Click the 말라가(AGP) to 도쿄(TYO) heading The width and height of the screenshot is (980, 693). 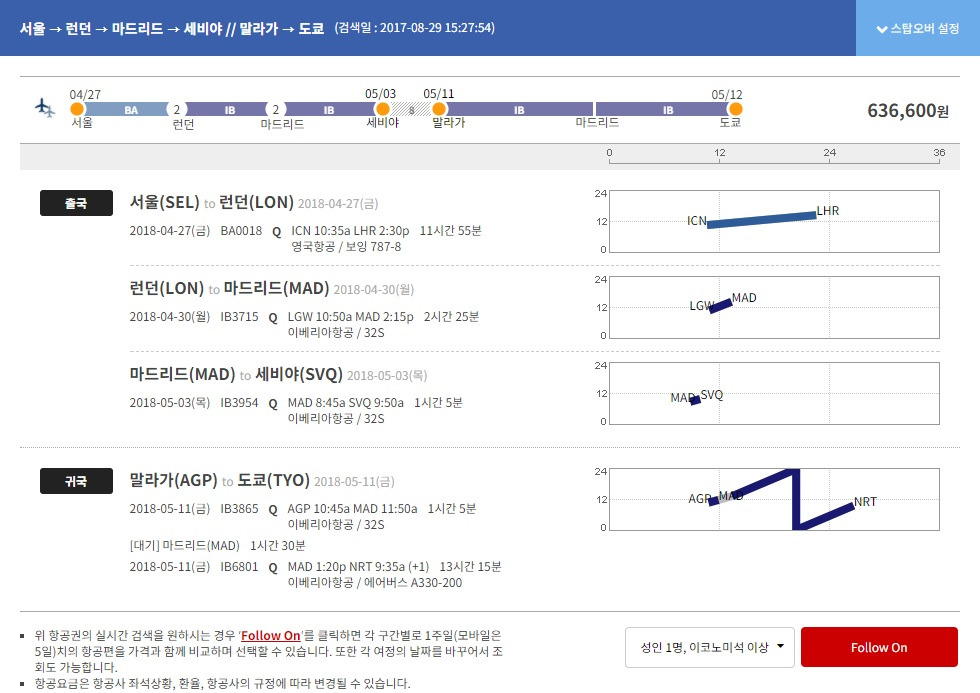tap(219, 480)
